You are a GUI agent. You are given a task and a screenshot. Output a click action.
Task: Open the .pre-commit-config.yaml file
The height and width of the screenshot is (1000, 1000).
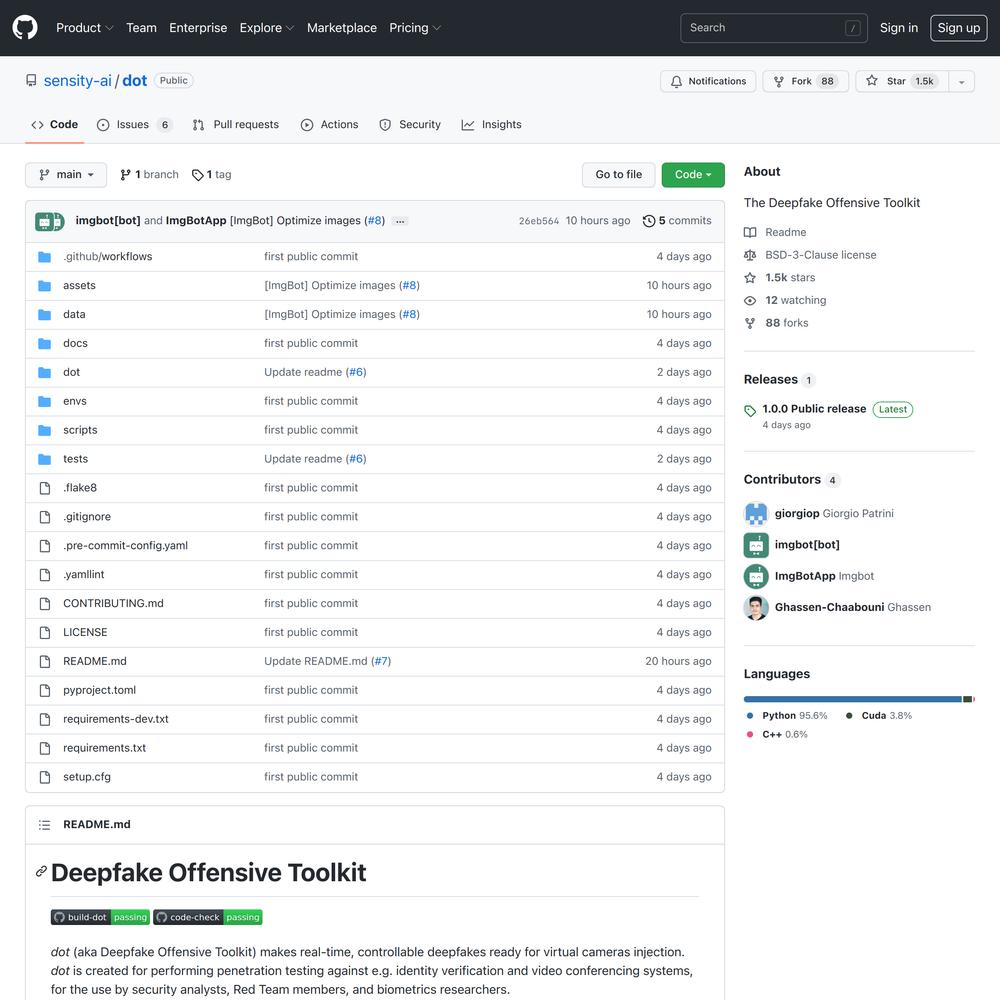126,545
